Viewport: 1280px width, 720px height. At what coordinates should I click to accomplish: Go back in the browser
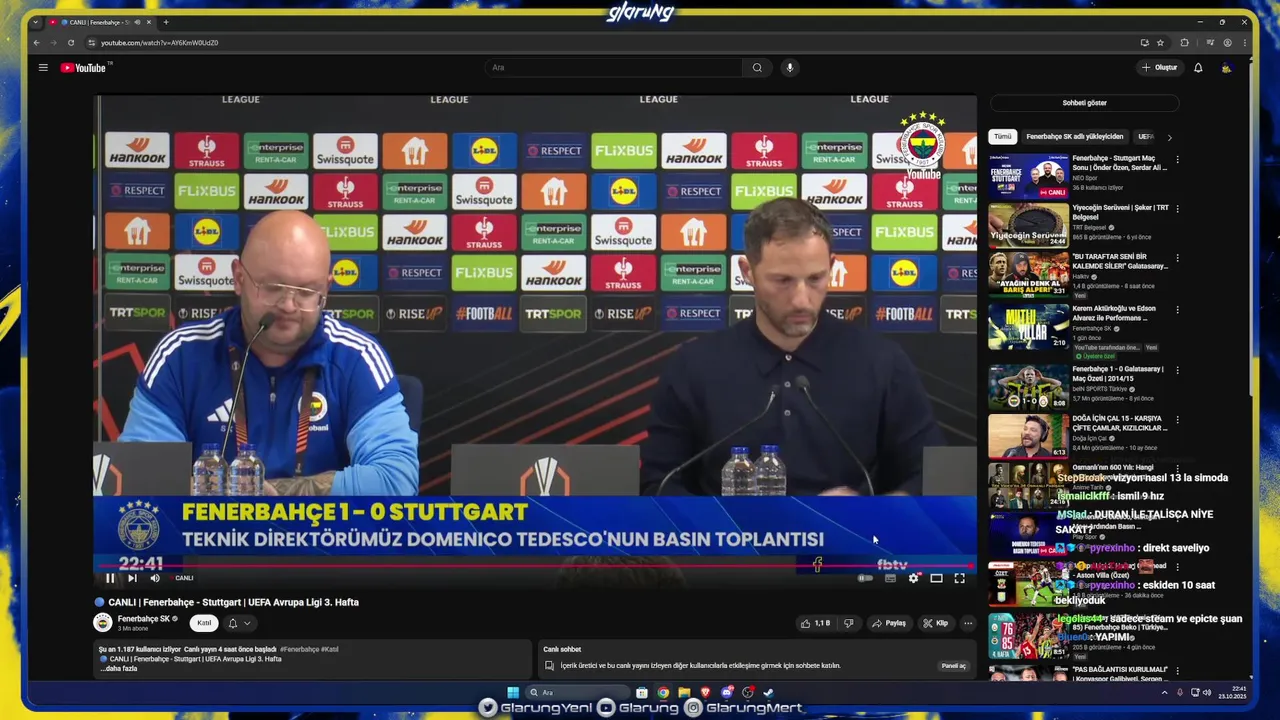click(37, 43)
